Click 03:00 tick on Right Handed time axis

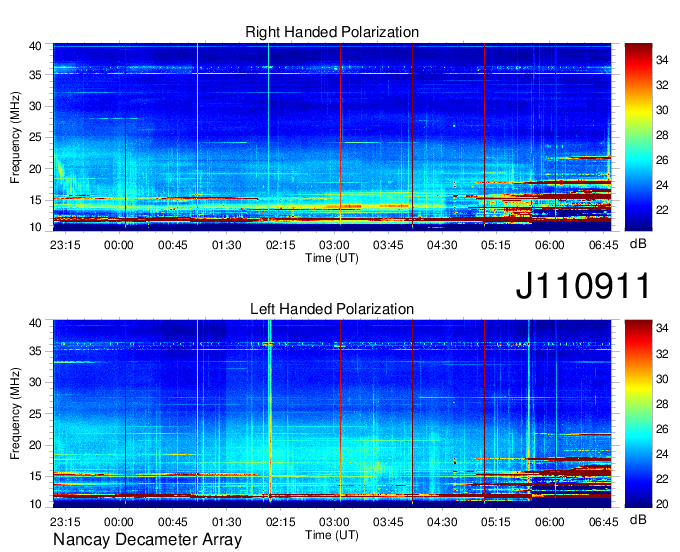(334, 245)
